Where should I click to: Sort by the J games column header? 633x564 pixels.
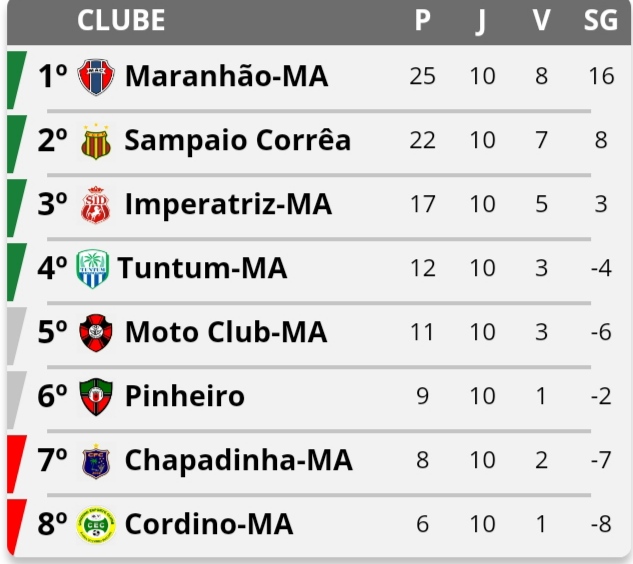point(482,21)
